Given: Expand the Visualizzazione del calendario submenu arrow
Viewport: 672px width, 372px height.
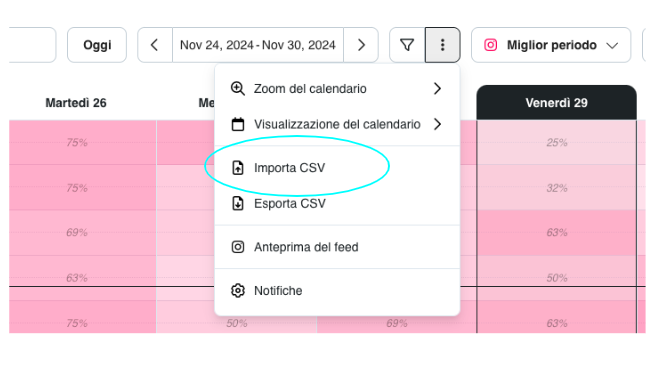Looking at the screenshot, I should point(437,124).
